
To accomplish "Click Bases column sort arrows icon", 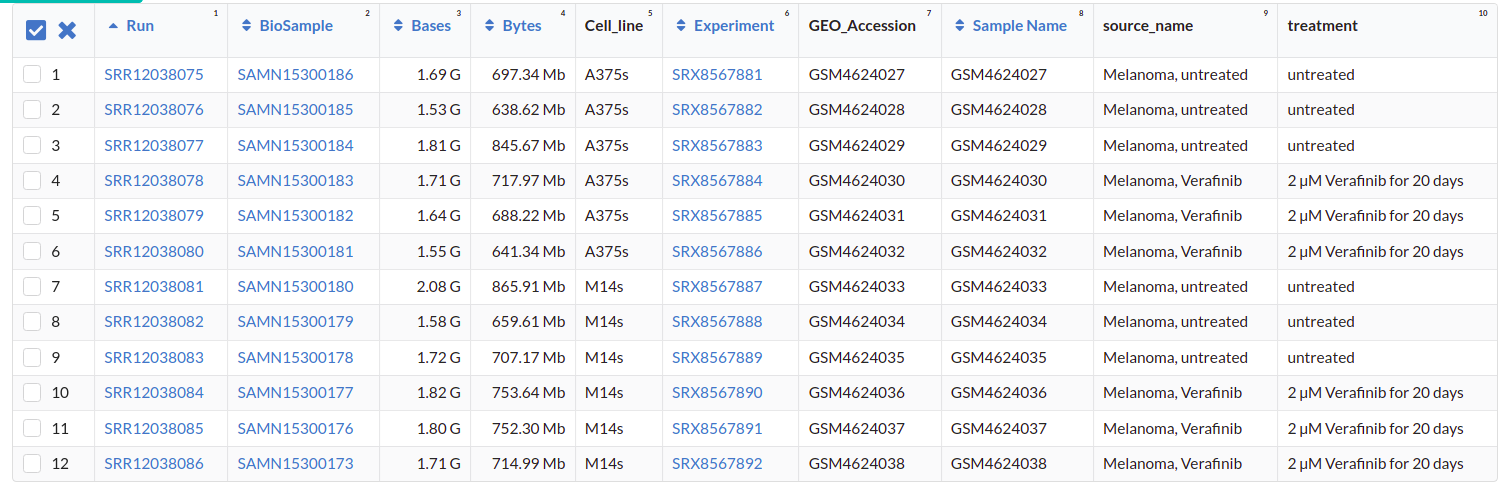I will coord(399,26).
